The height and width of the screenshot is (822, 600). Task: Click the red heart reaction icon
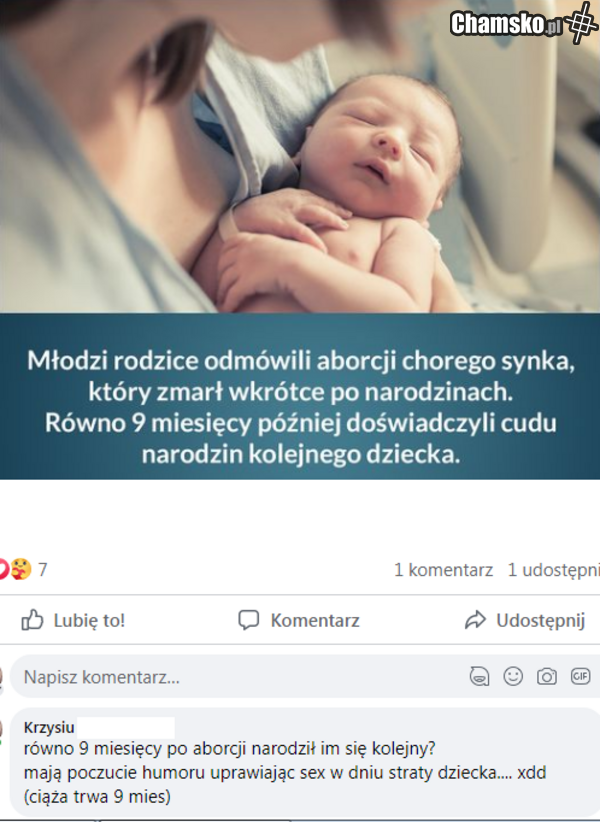4,569
